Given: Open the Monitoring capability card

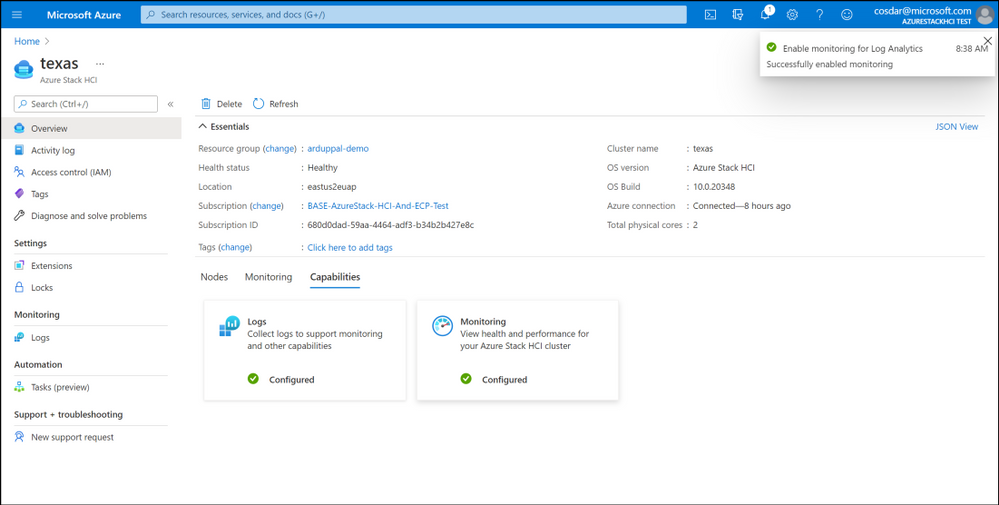Looking at the screenshot, I should click(x=517, y=350).
